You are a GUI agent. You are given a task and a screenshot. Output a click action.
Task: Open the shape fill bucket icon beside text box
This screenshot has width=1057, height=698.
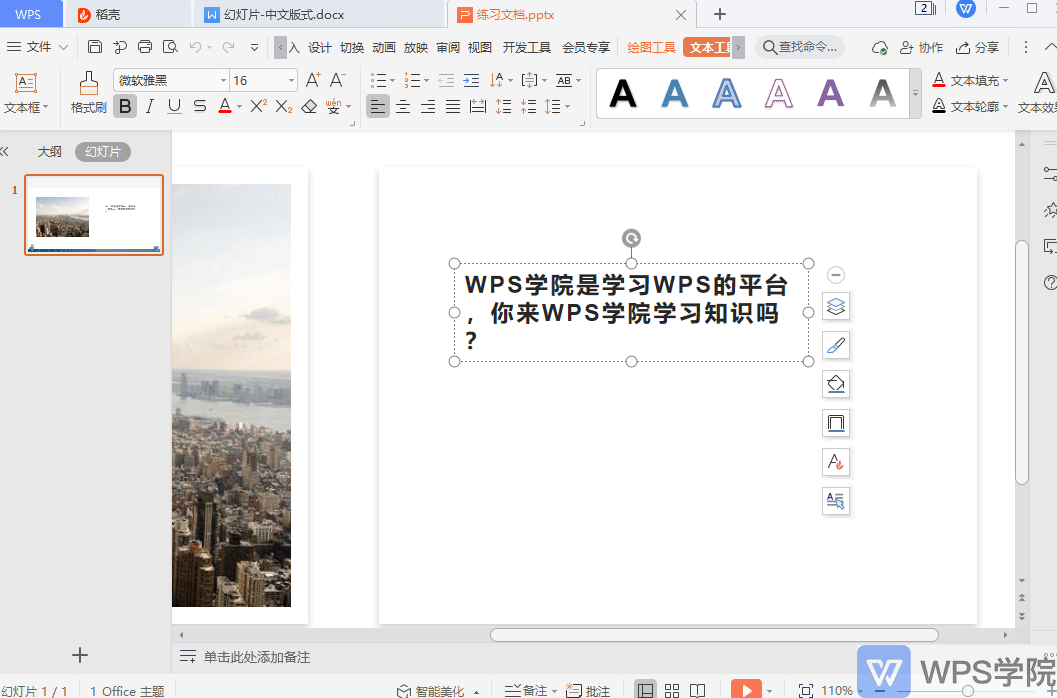tap(836, 384)
